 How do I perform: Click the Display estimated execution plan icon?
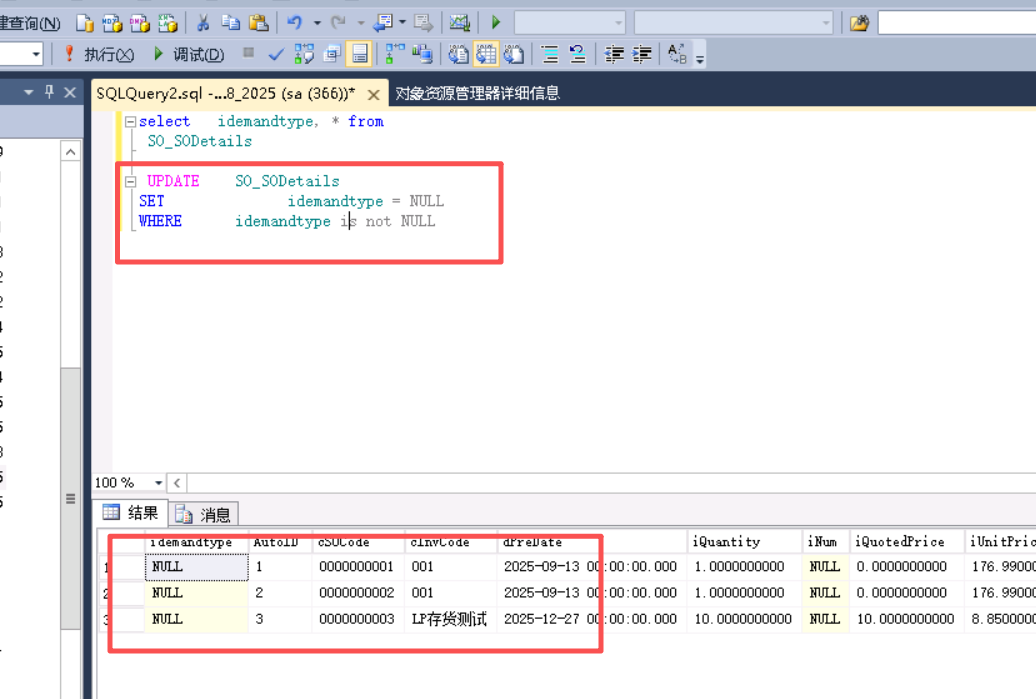[x=304, y=54]
